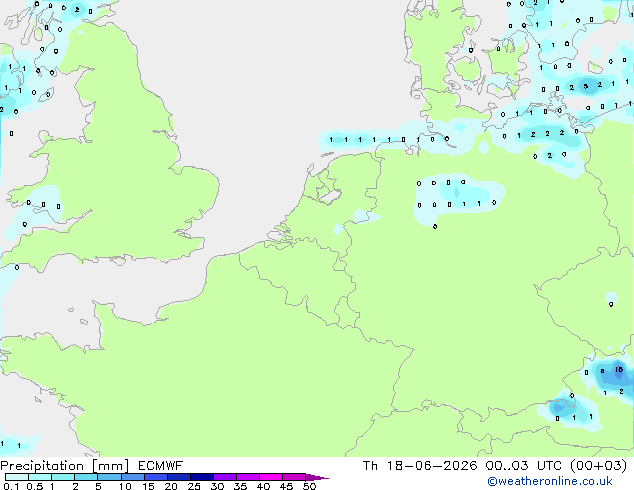Click the legend swatch between 0.5 and 1

click(40, 477)
